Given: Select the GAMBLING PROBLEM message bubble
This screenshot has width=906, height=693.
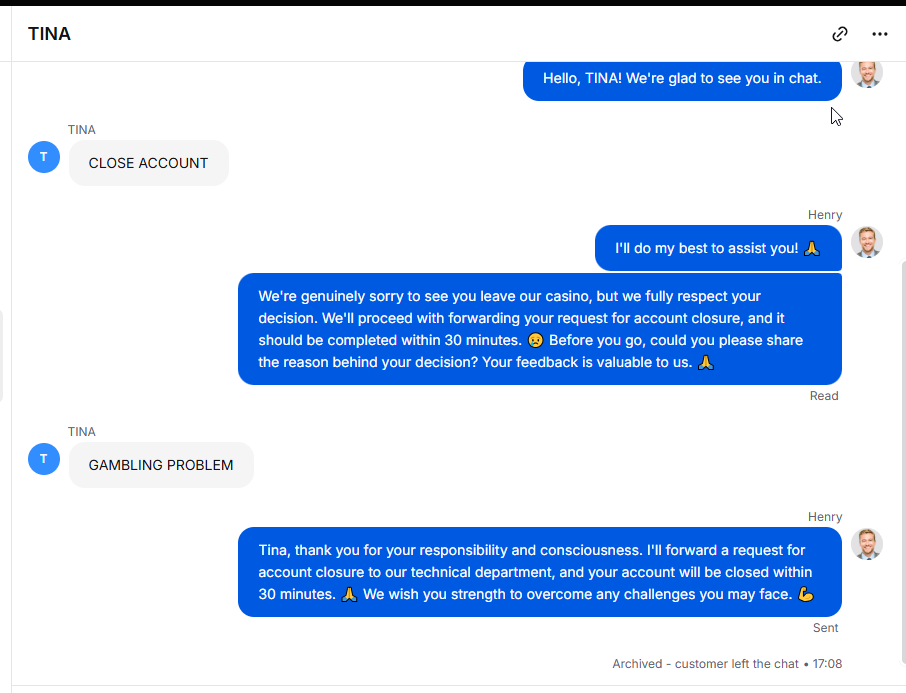Looking at the screenshot, I should click(x=161, y=465).
